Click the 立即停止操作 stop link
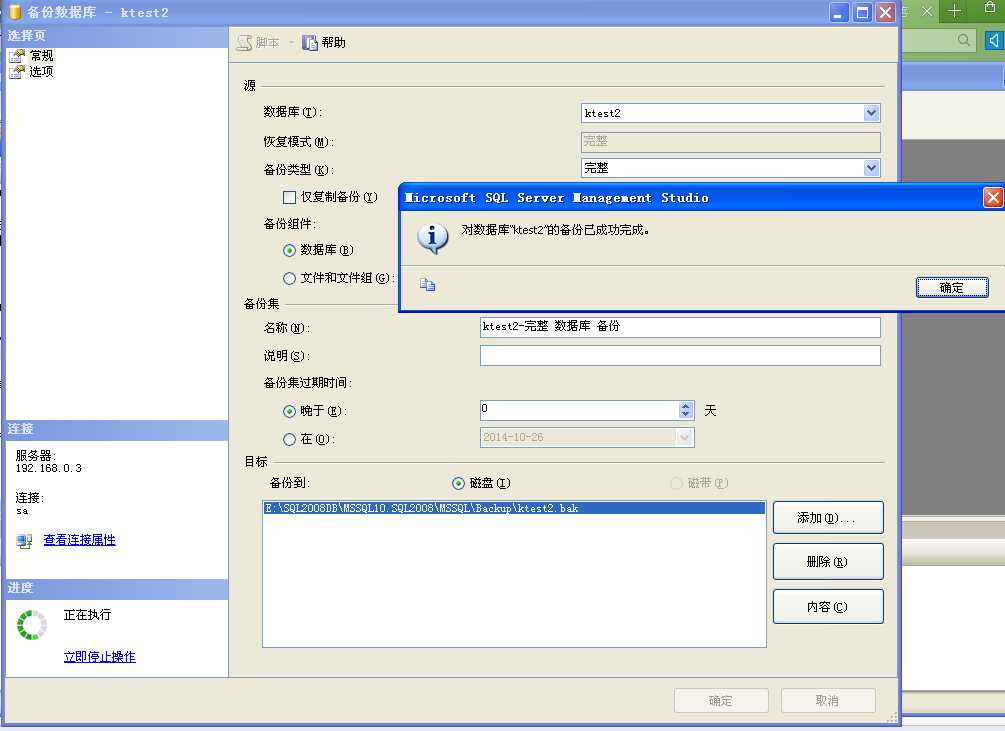1005x731 pixels. [99, 657]
